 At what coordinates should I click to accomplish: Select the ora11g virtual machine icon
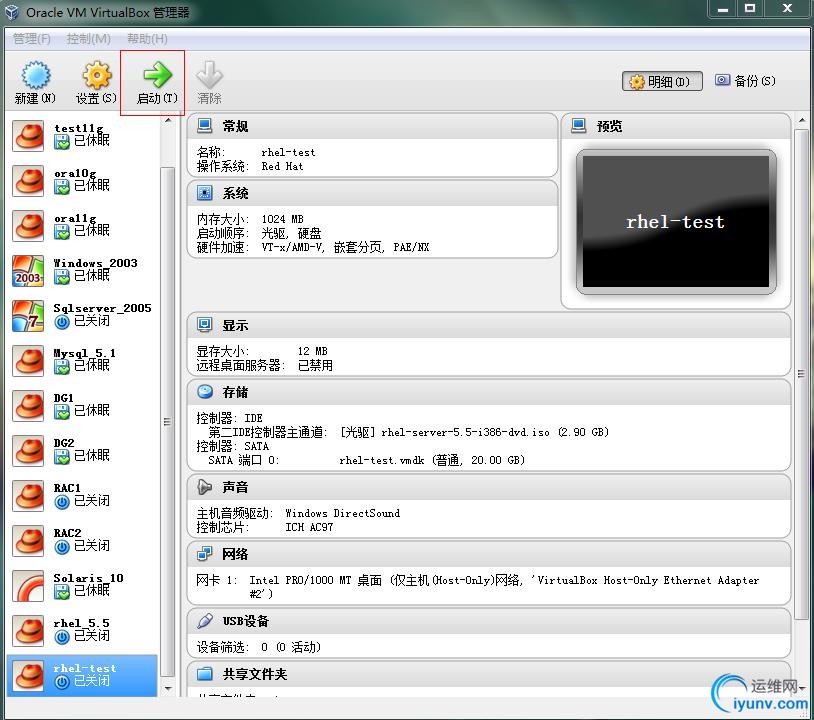(29, 226)
